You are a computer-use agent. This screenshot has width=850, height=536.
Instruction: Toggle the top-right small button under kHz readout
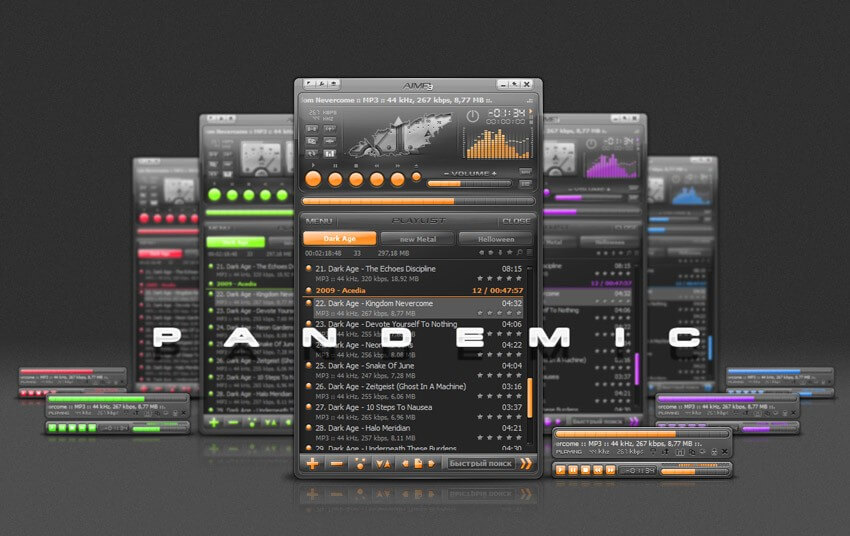[x=330, y=128]
